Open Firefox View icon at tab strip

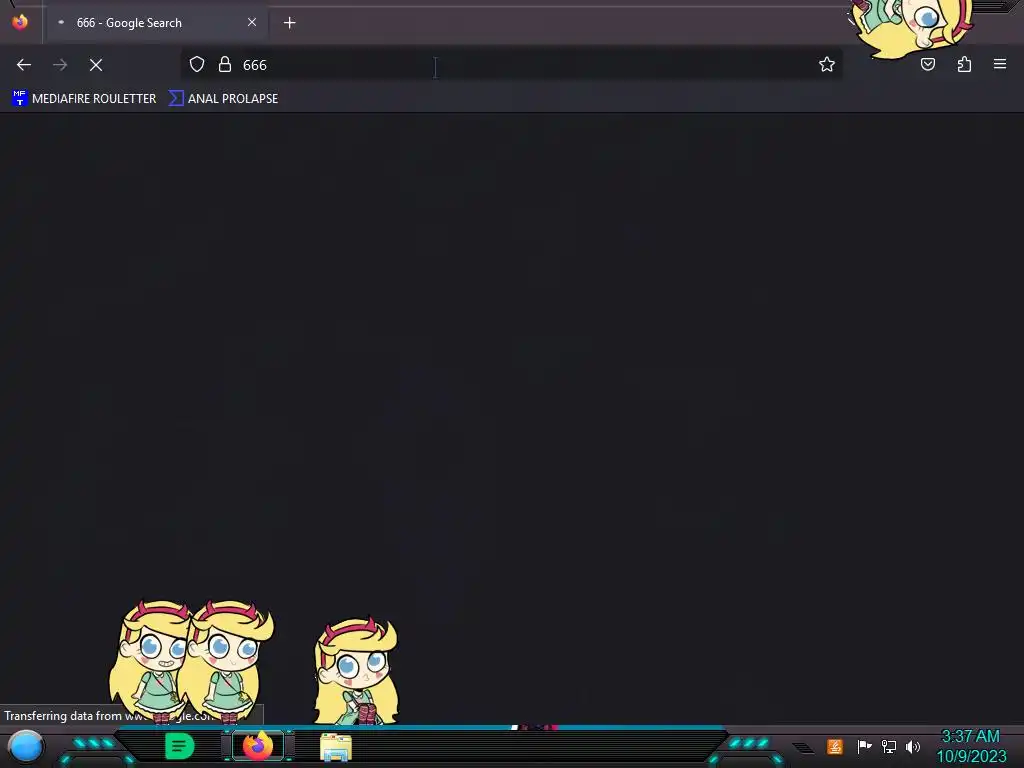click(x=20, y=22)
